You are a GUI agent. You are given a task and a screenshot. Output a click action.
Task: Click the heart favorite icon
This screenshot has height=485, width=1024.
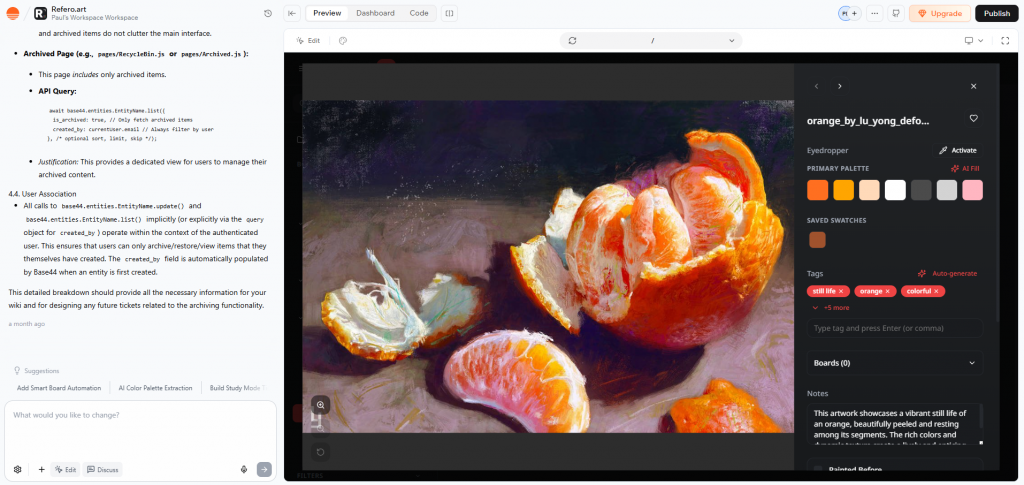[973, 119]
